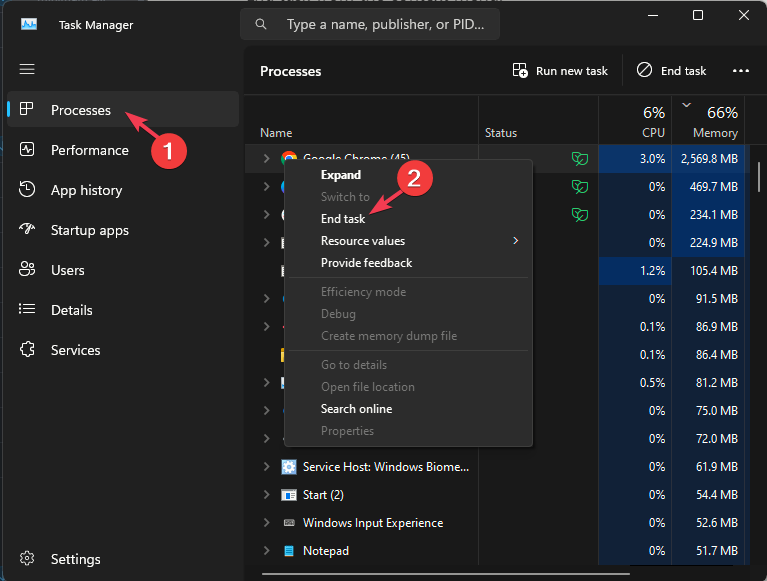Open Services via puzzle icon
The height and width of the screenshot is (581, 767).
coord(27,350)
